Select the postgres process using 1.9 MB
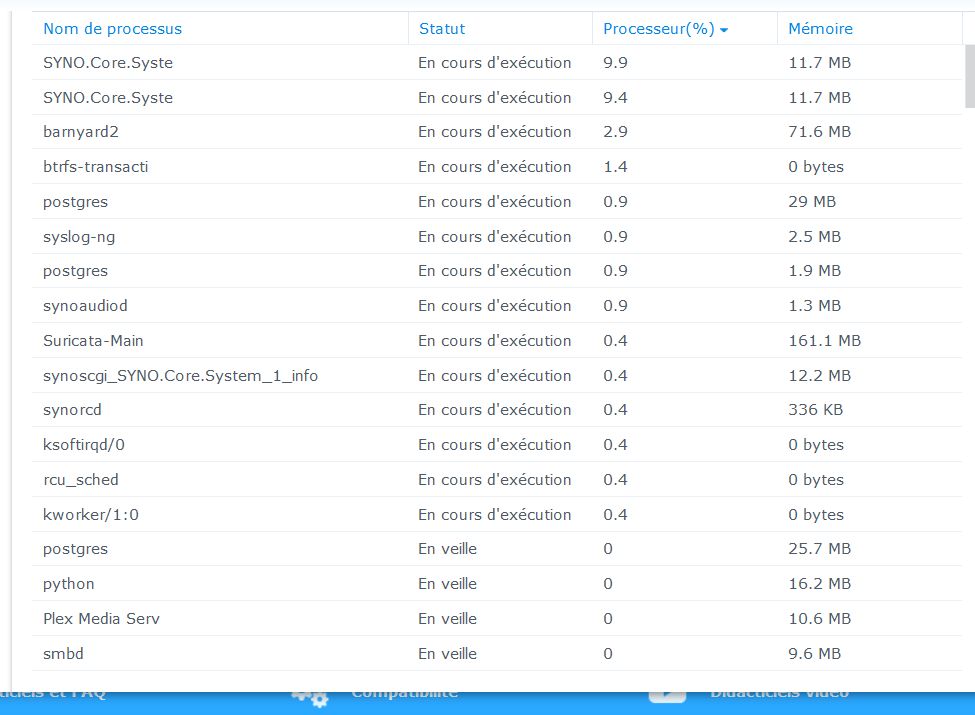 [x=497, y=270]
